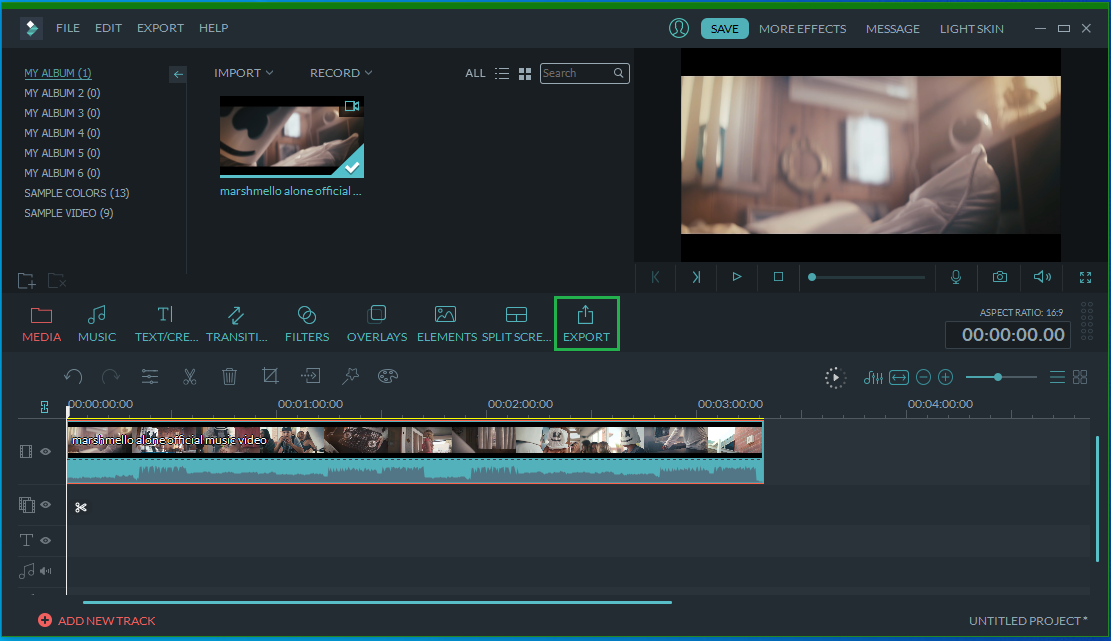Play the preview video
The image size is (1111, 641).
[737, 277]
